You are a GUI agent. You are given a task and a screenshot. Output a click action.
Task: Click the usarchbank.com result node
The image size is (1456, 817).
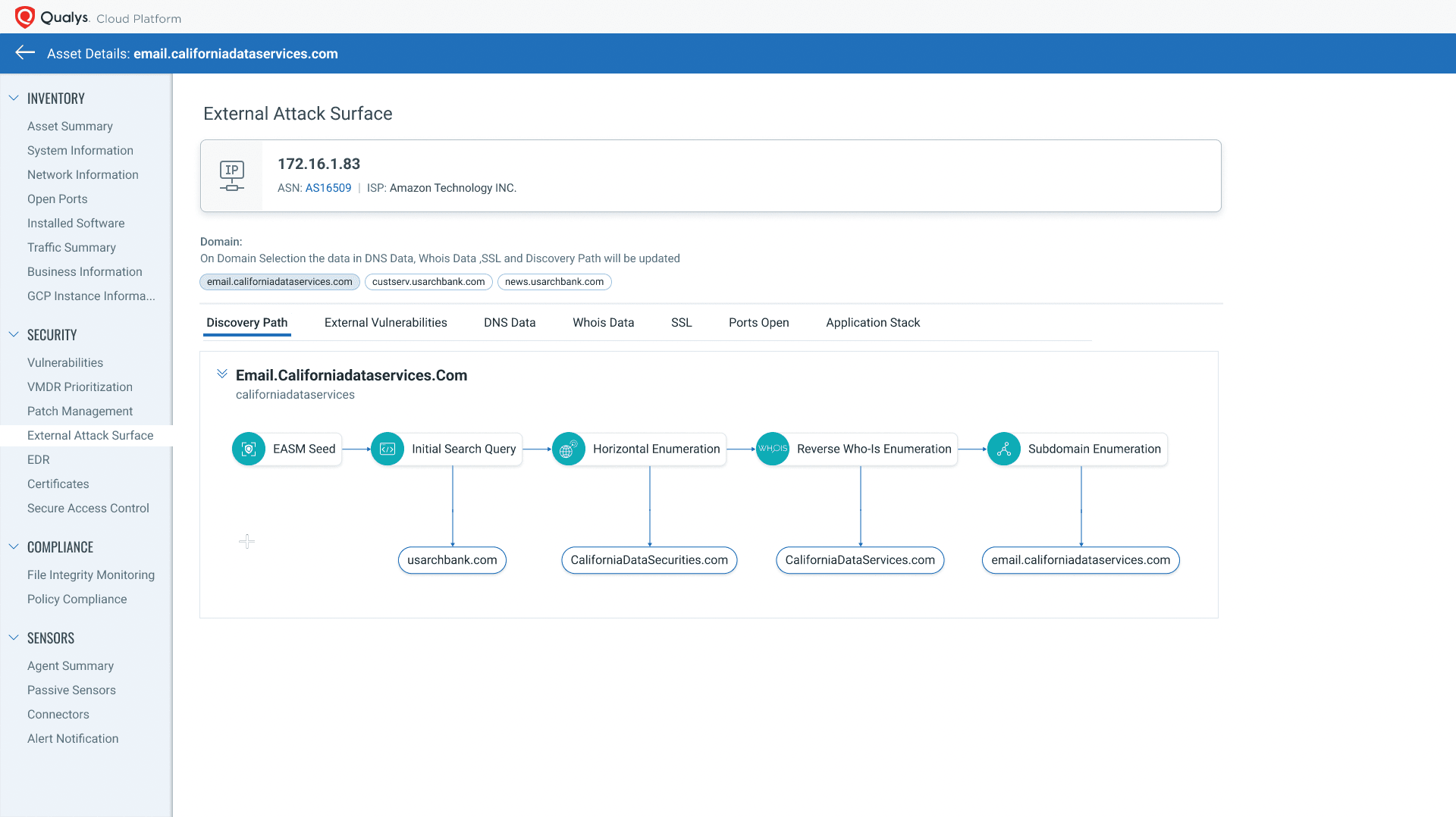tap(452, 560)
